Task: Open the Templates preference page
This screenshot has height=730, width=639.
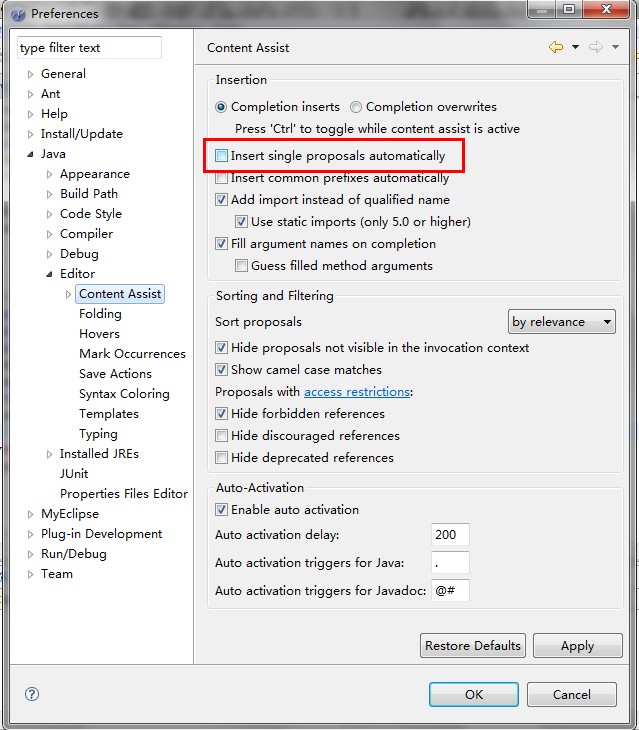Action: pyautogui.click(x=109, y=414)
